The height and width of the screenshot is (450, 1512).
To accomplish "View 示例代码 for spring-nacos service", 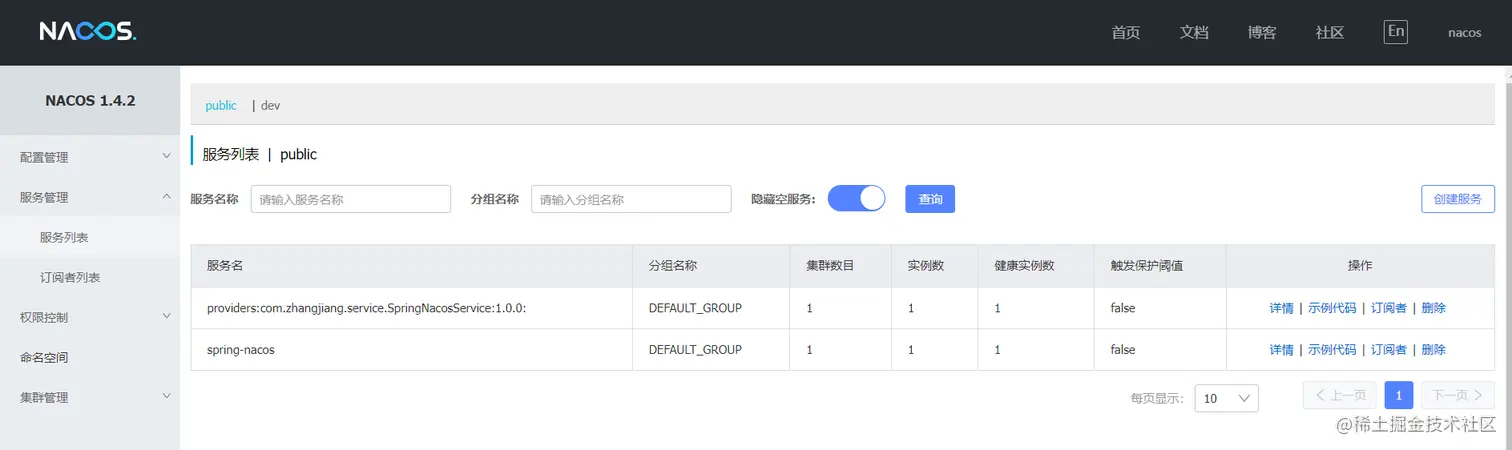I will [1332, 350].
